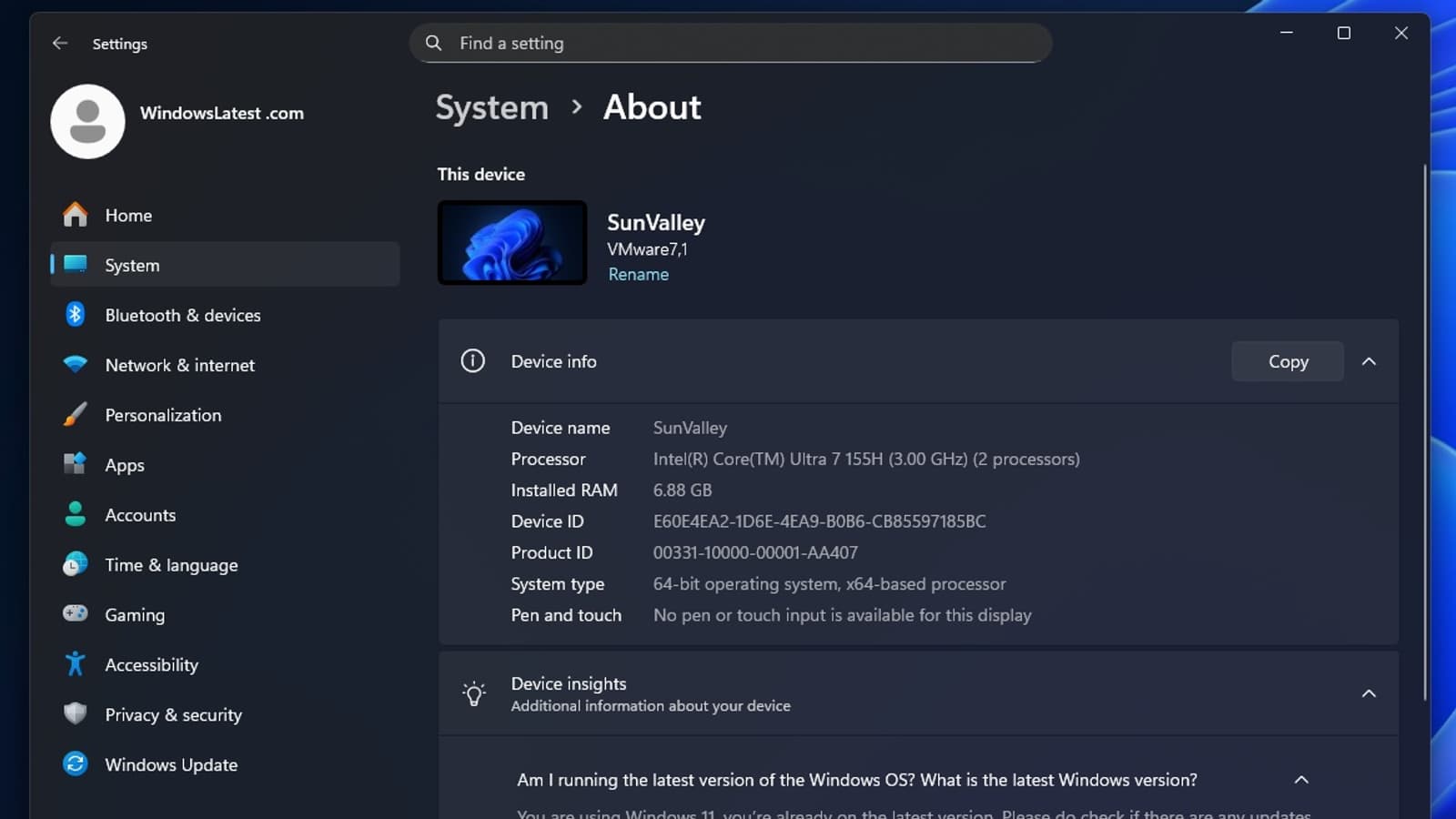Click the Accessibility figure icon
The width and height of the screenshot is (1456, 819).
coord(76,664)
